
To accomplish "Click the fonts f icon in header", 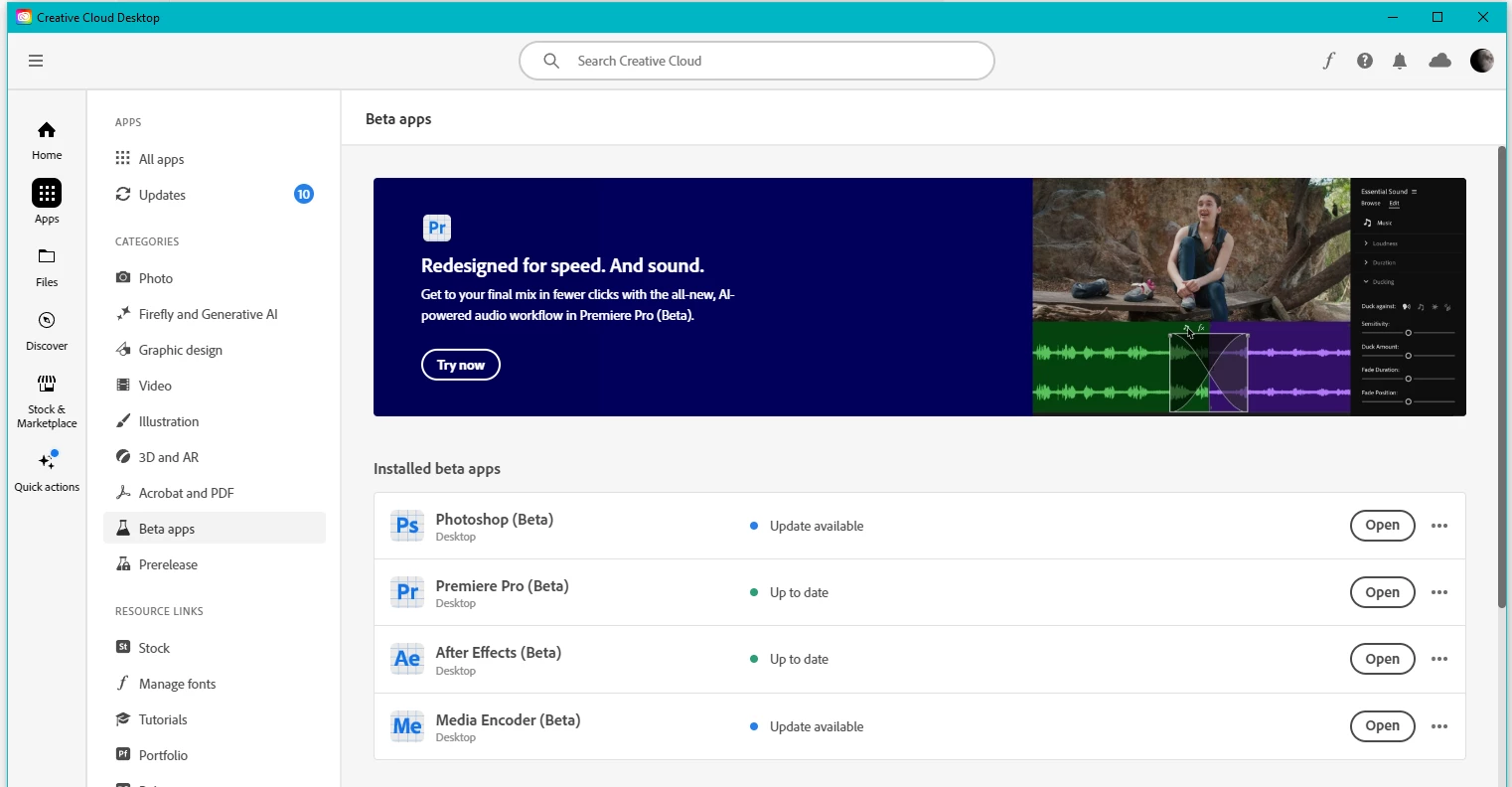I will point(1328,61).
